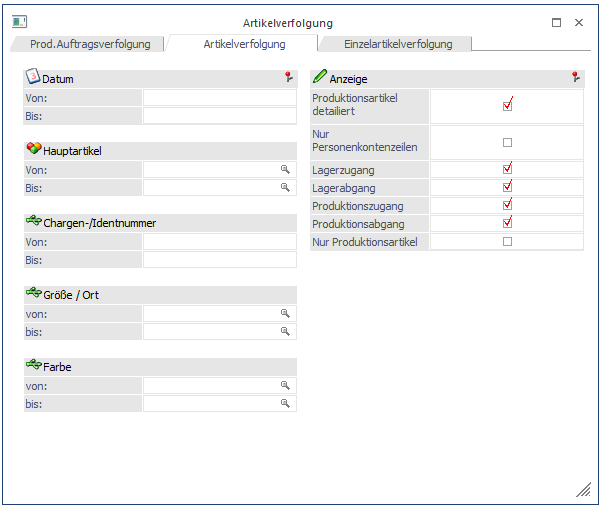
Task: Click the Datum Von input field
Action: click(219, 98)
